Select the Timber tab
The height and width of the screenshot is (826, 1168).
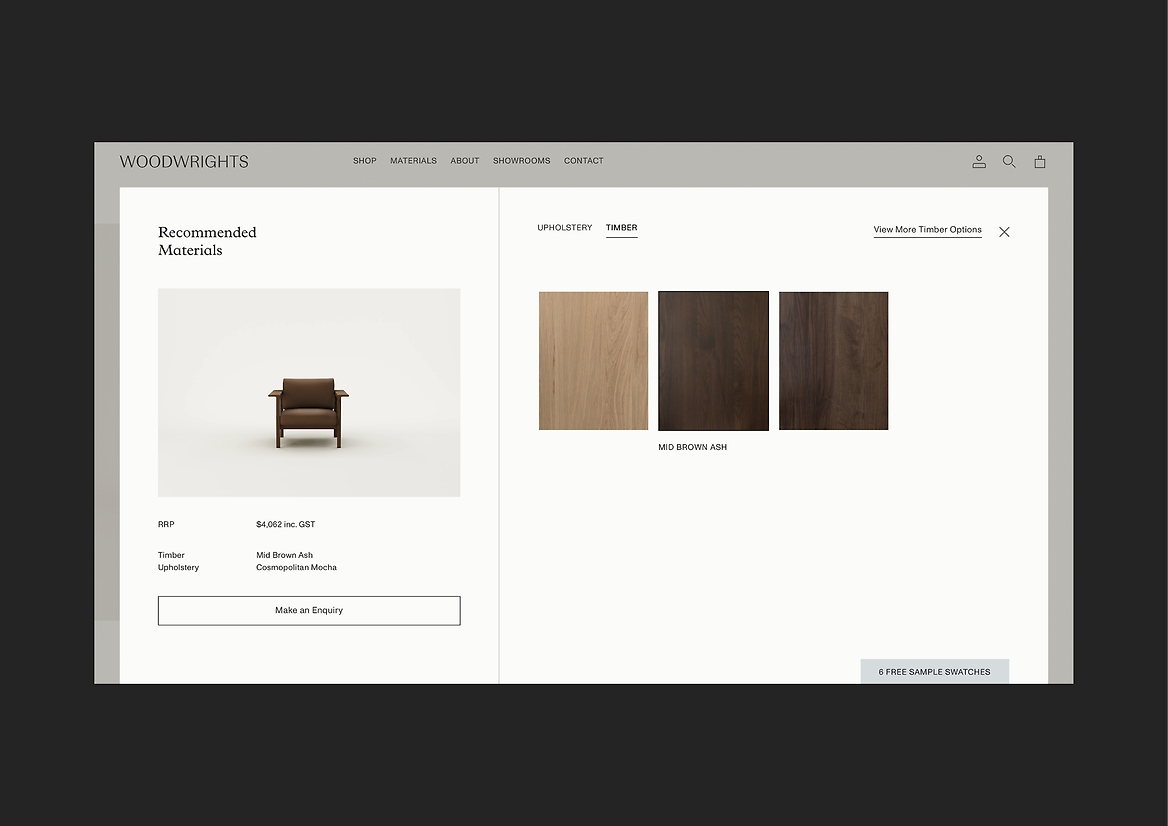tap(621, 228)
